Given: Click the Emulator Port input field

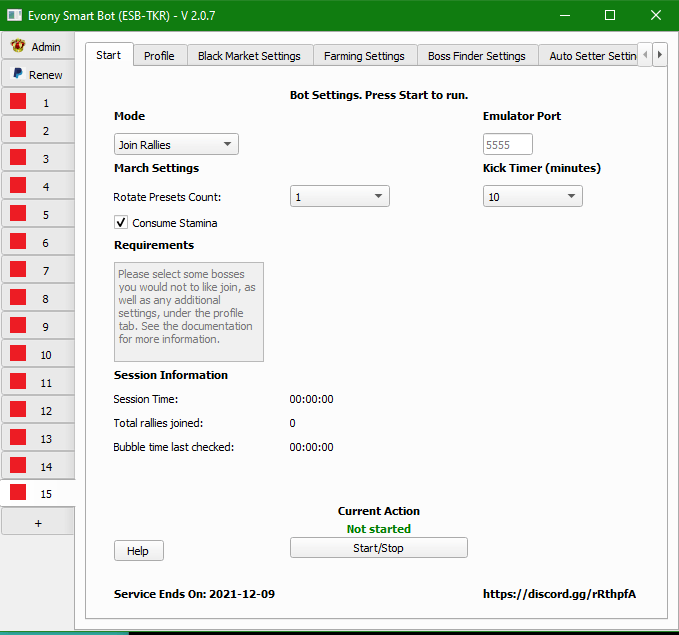Looking at the screenshot, I should pos(507,145).
